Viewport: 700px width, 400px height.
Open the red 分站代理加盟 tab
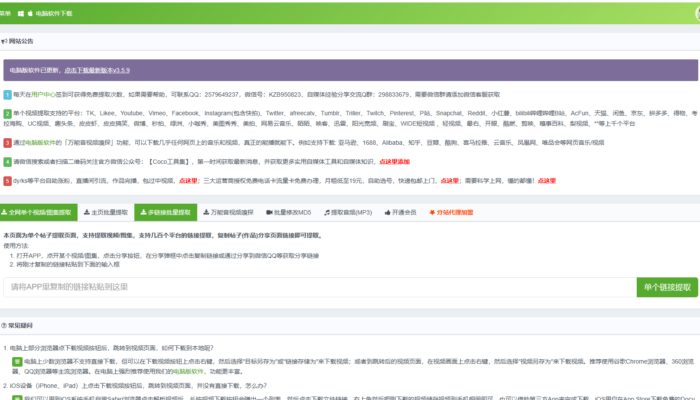pyautogui.click(x=452, y=213)
